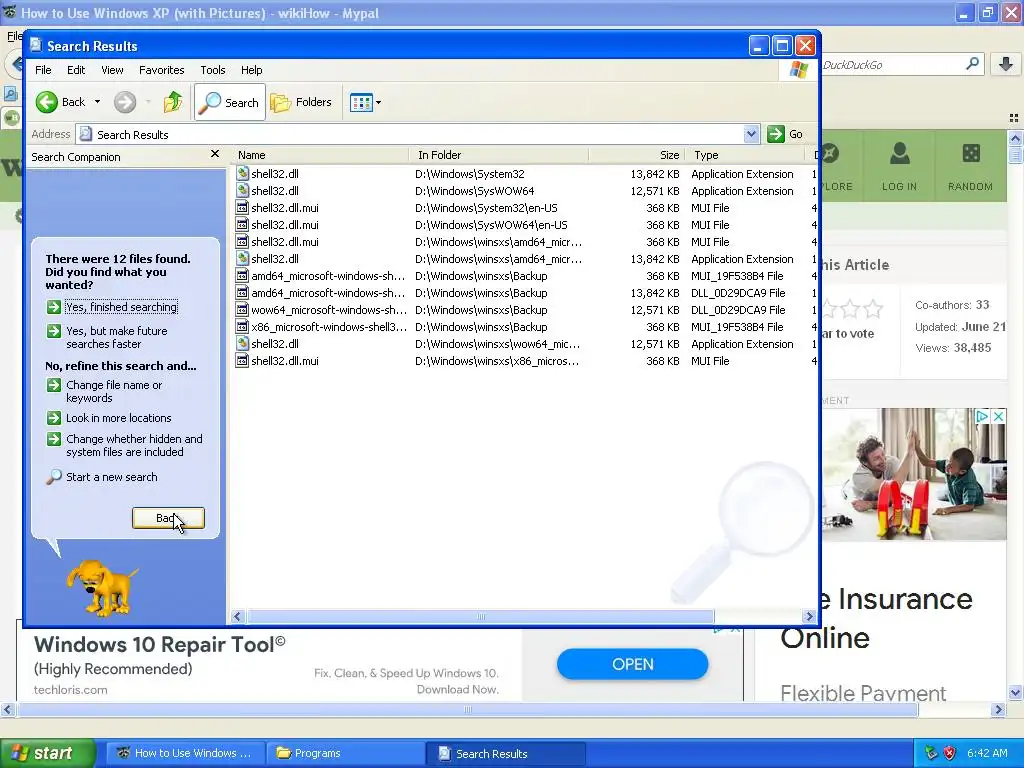Click LOG IN on wikiHow page
The height and width of the screenshot is (768, 1024).
[899, 166]
